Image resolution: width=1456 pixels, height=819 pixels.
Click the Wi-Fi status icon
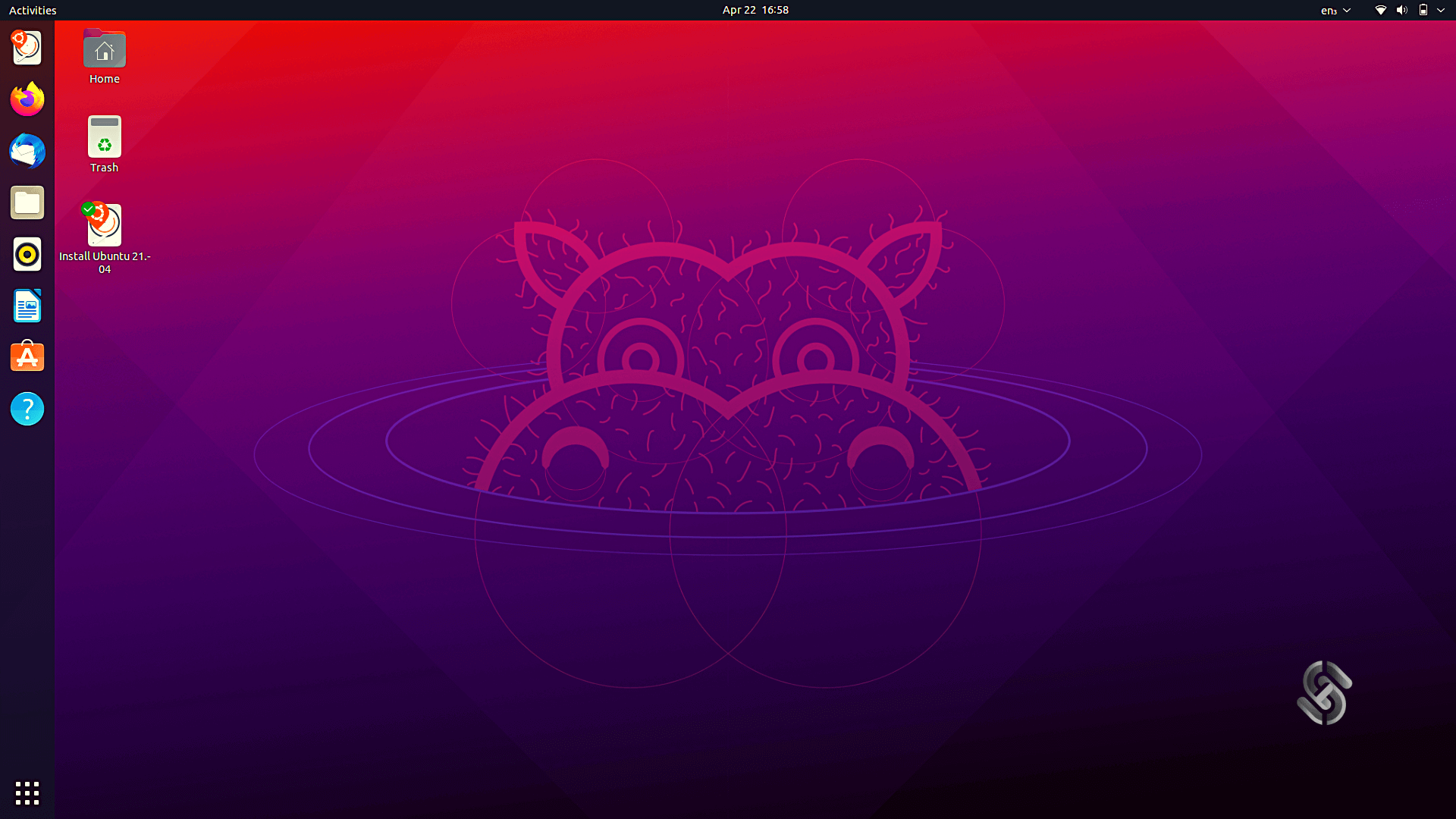[x=1380, y=10]
